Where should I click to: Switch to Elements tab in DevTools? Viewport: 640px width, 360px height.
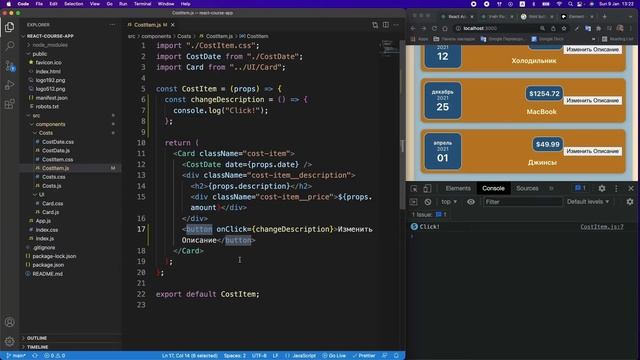tap(458, 189)
